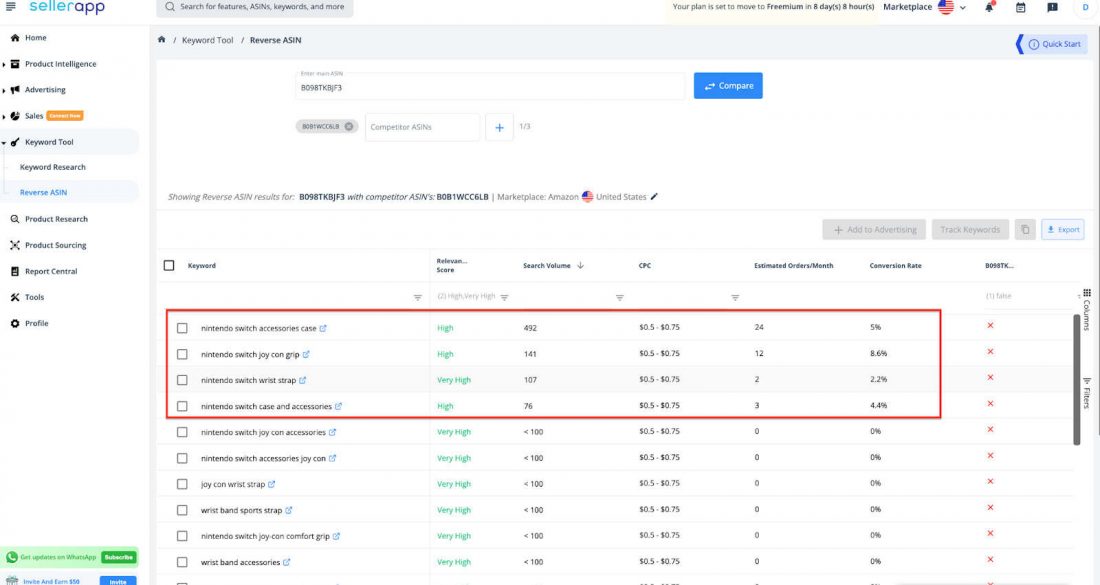
Task: Open the calendar icon in header
Action: pyautogui.click(x=1021, y=7)
